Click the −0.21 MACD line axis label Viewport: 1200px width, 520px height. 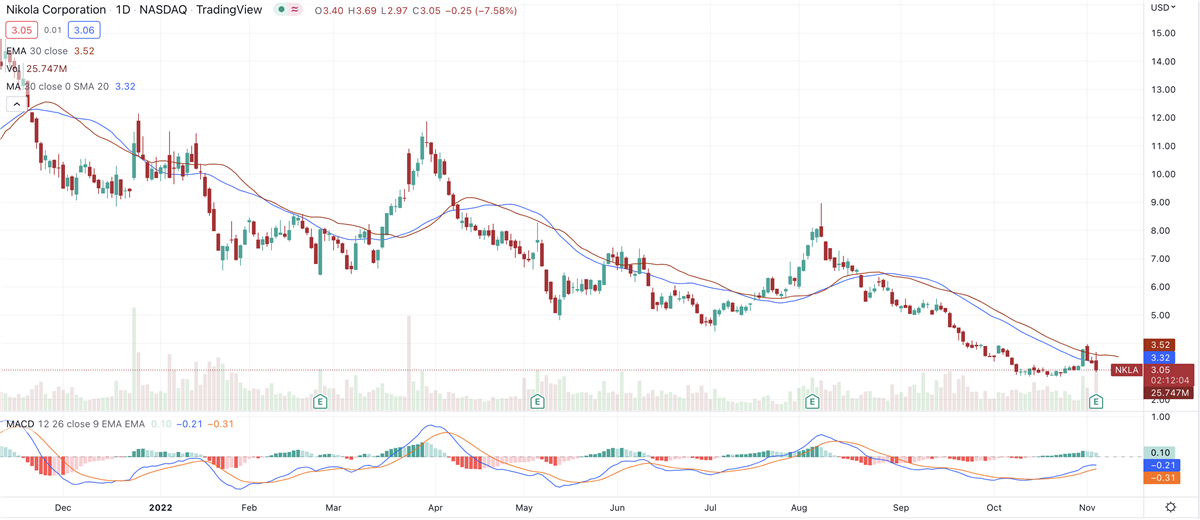point(1160,465)
